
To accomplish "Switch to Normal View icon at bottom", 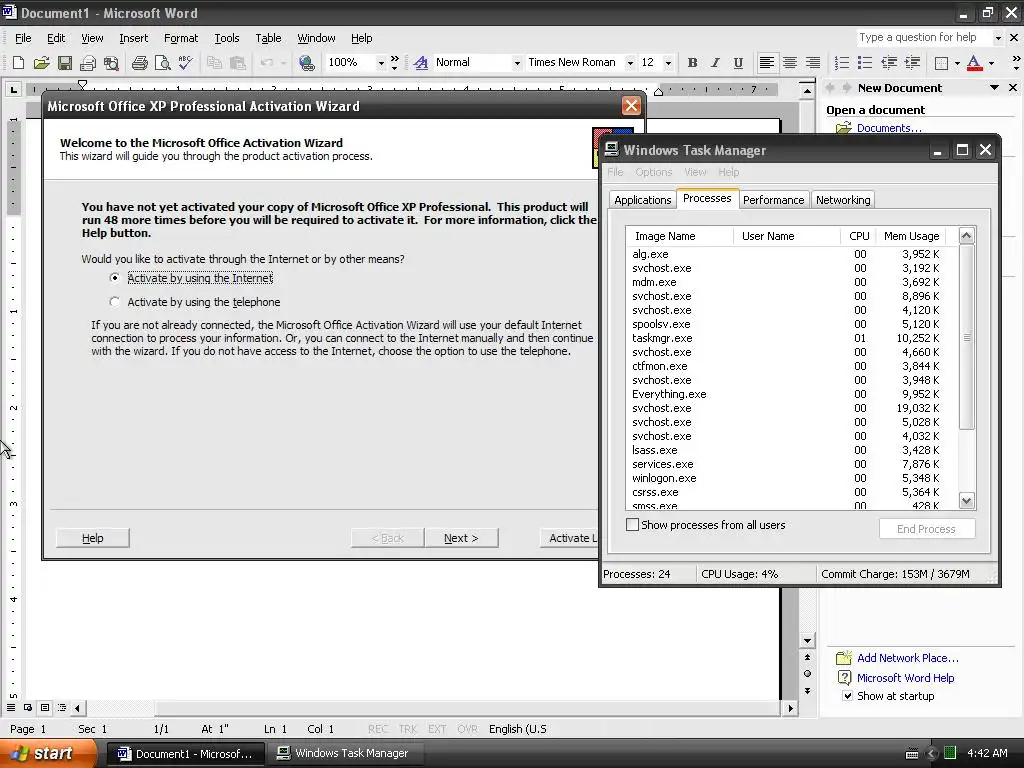I will coord(11,707).
